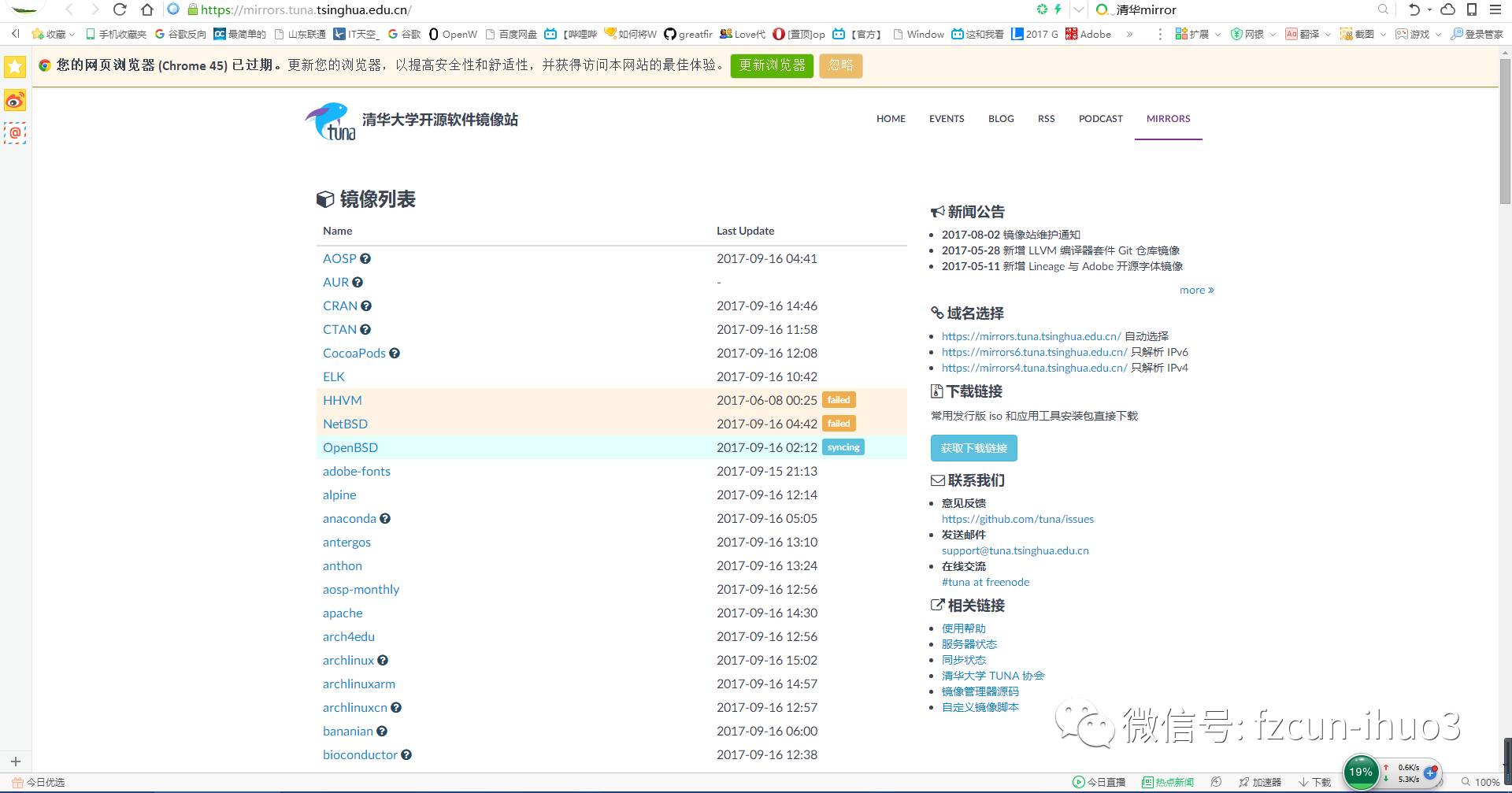Open 下载 downloads in status bar
This screenshot has width=1512, height=793.
pos(1315,782)
